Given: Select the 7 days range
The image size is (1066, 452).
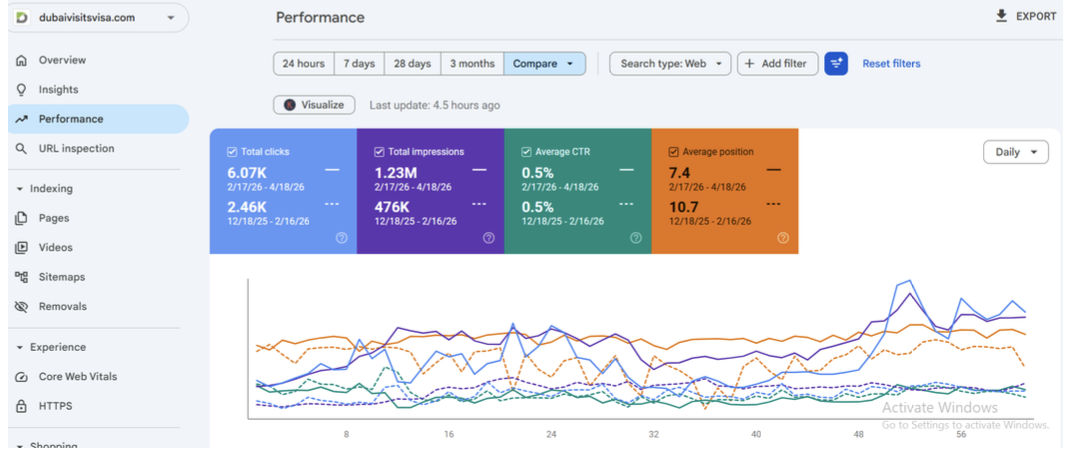Looking at the screenshot, I should (359, 64).
